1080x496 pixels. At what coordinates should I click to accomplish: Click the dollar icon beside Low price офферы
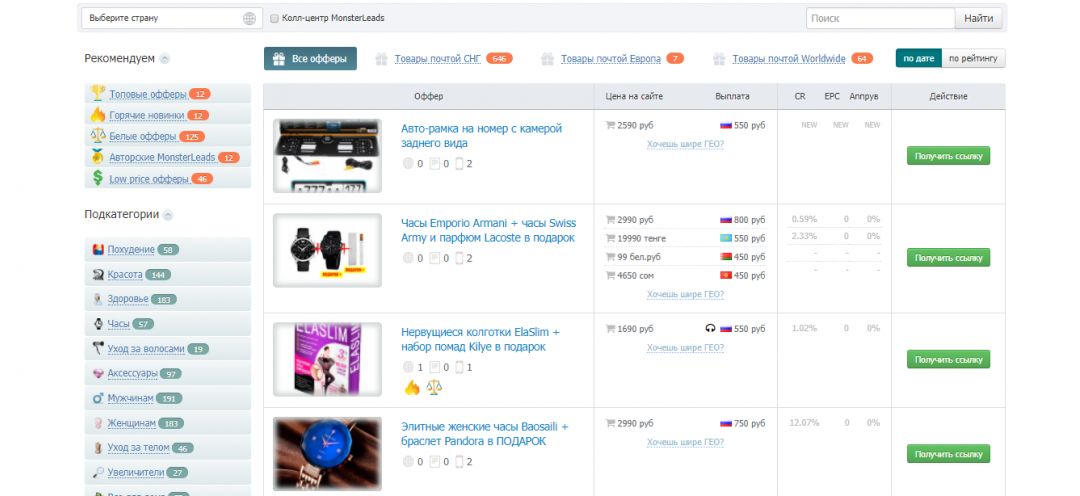(98, 178)
